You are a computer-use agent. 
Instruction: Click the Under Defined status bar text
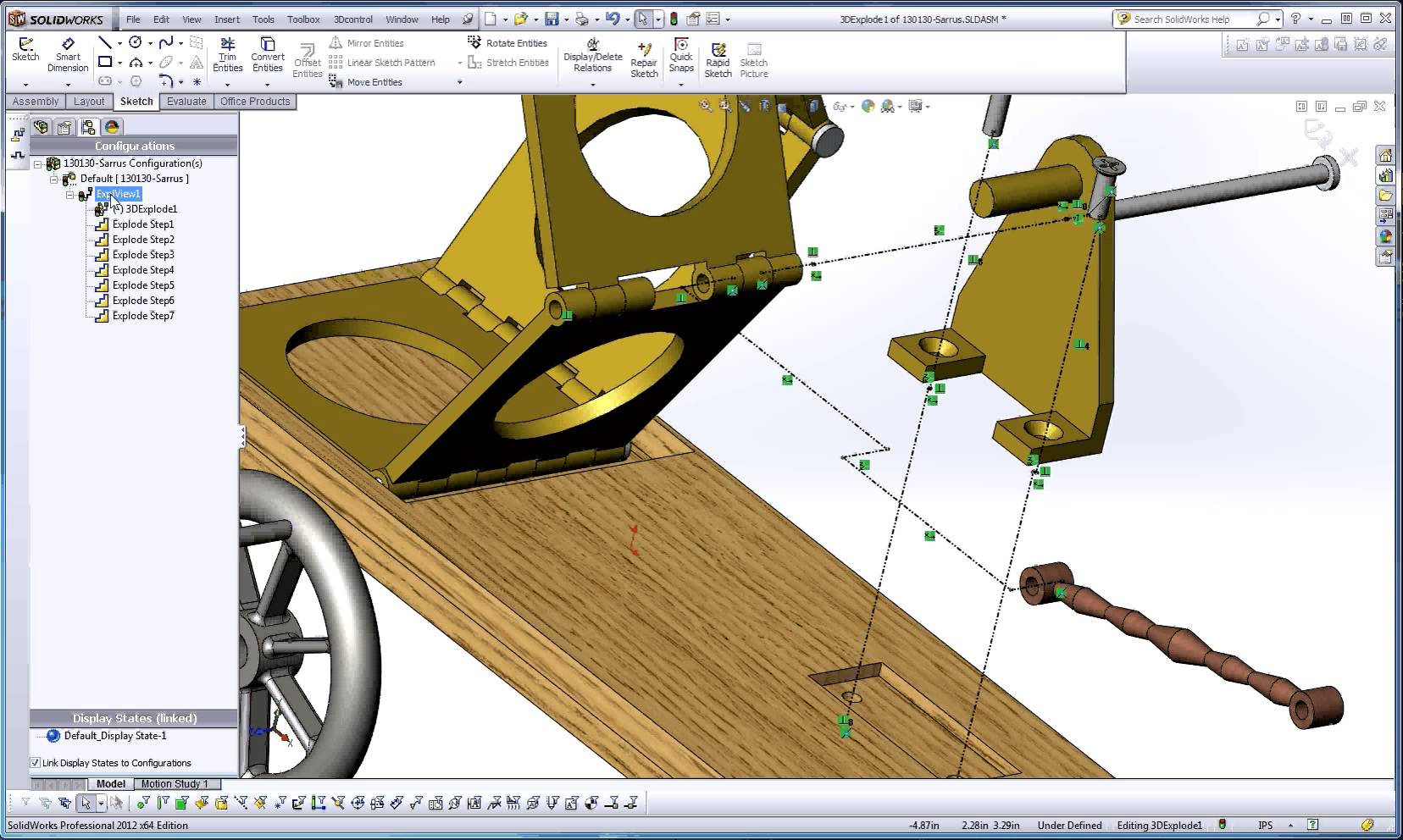[1070, 825]
